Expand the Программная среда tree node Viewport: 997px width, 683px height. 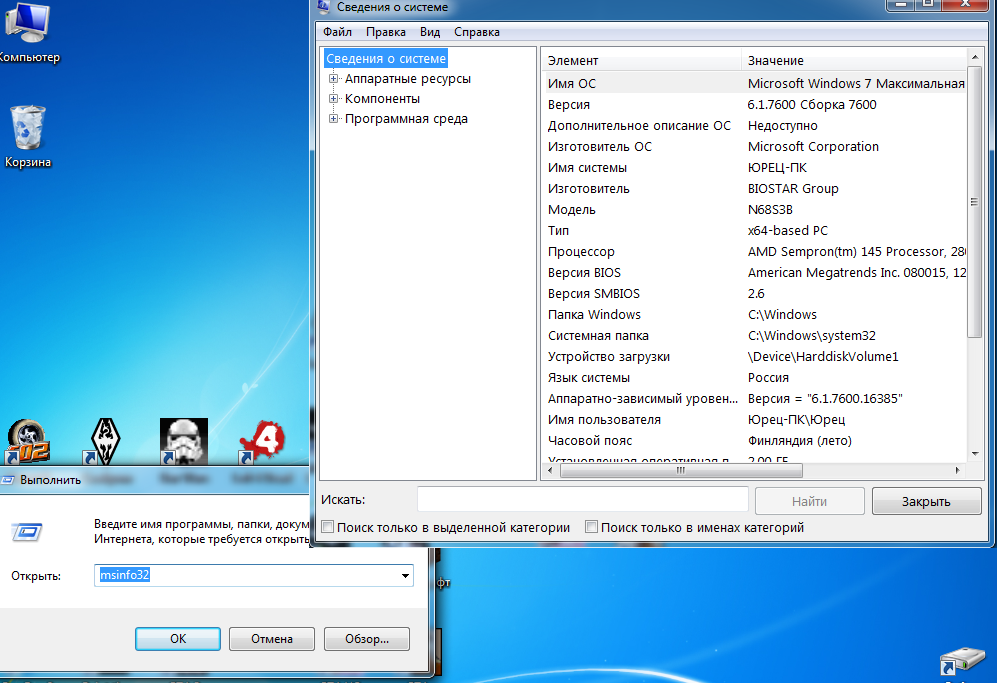(334, 119)
